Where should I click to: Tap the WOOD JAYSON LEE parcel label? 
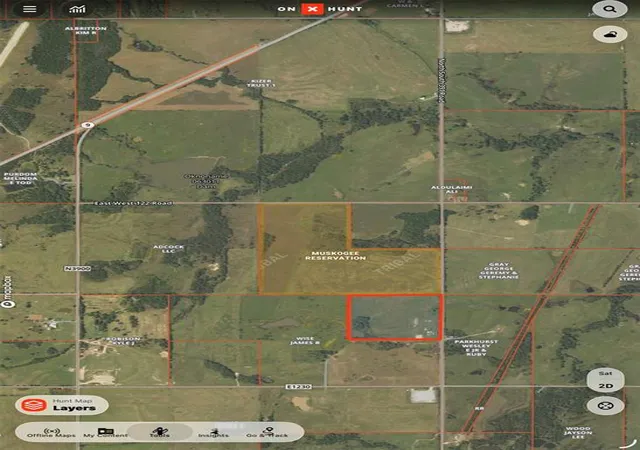578,433
